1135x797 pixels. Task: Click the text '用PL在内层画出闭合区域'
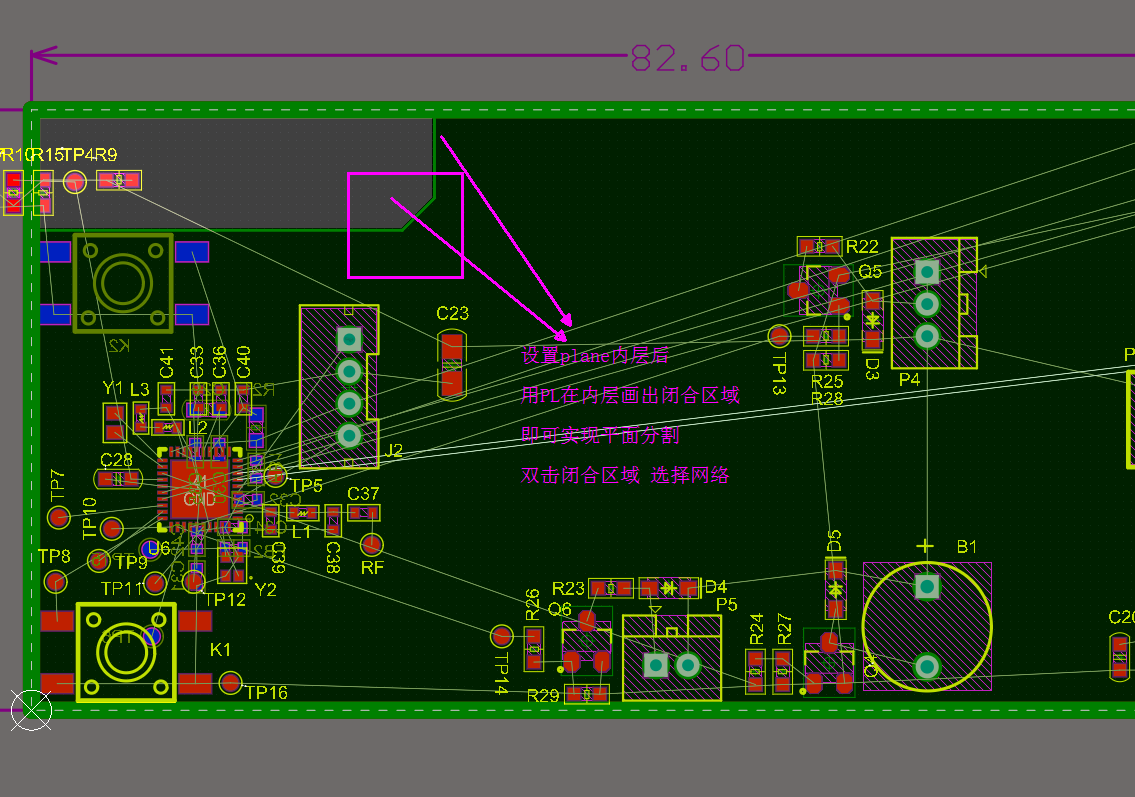[x=630, y=395]
